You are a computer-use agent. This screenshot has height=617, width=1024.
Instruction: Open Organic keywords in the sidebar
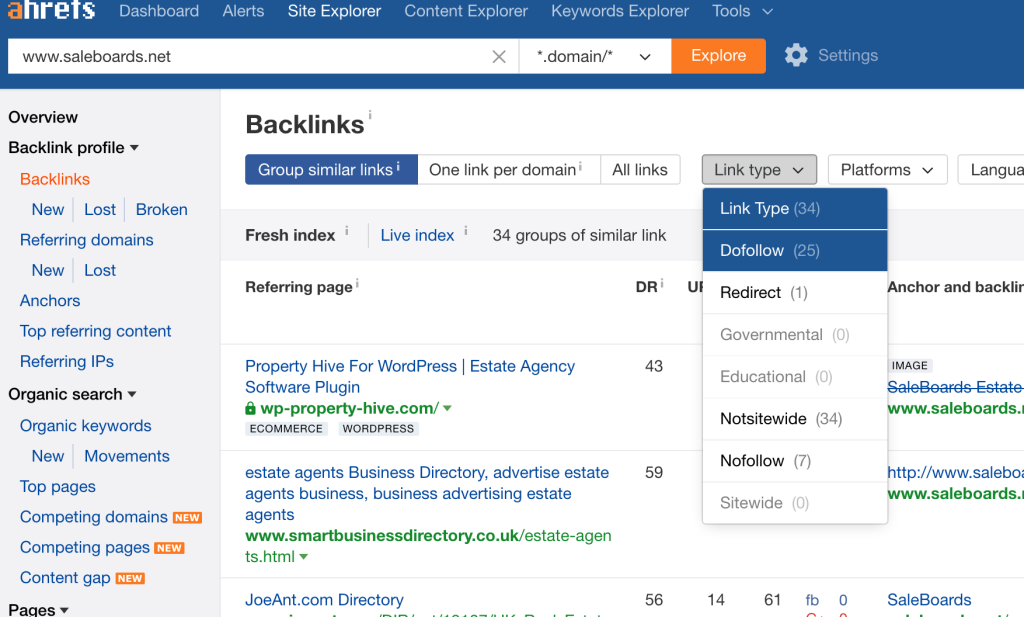(86, 426)
